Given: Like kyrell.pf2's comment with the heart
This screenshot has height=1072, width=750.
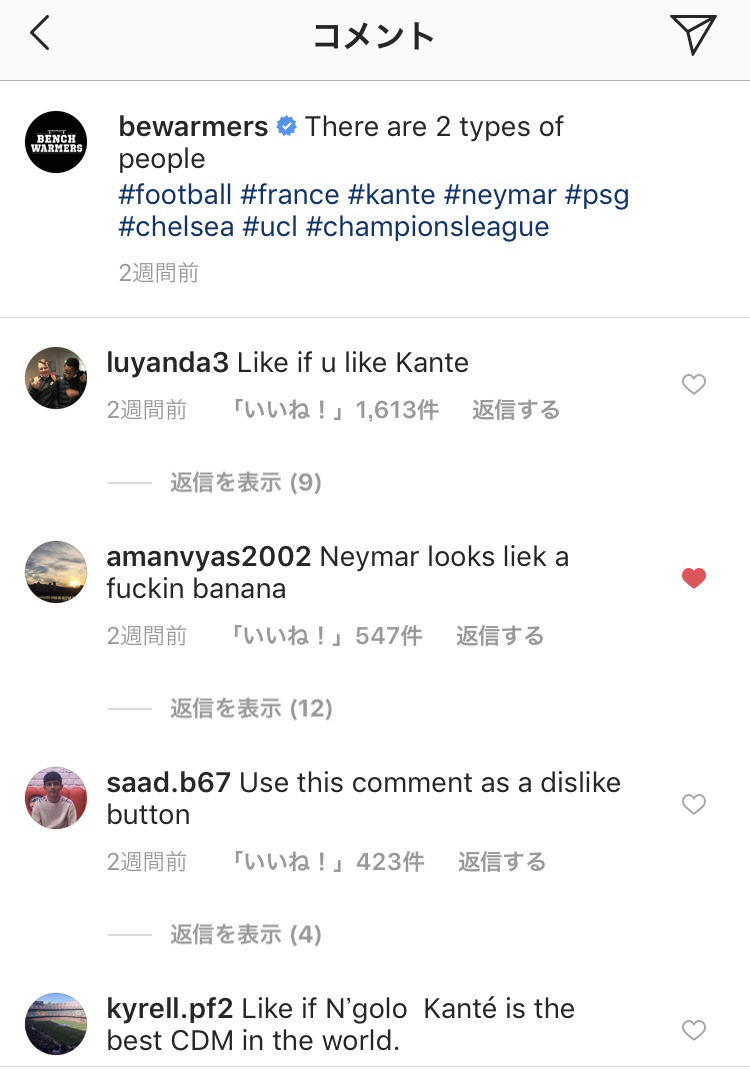Looking at the screenshot, I should 693,1030.
